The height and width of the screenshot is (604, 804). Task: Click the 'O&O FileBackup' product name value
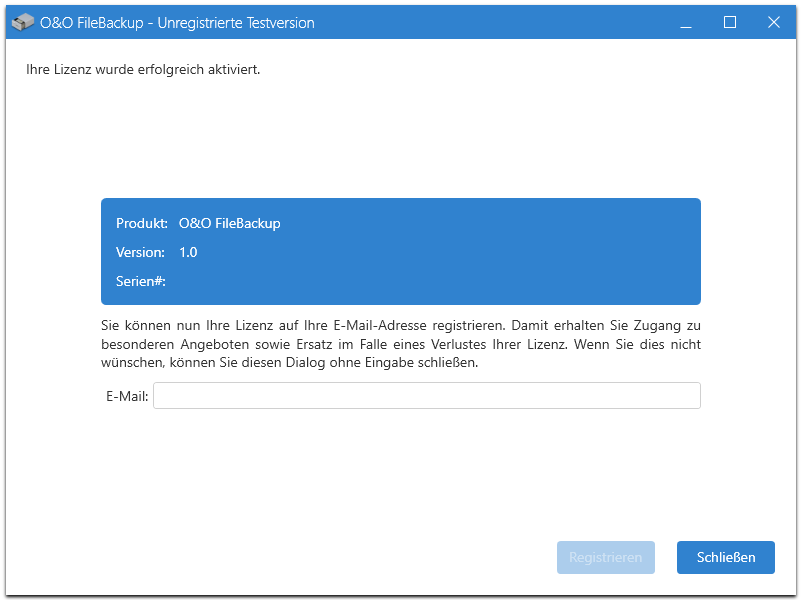pos(230,224)
